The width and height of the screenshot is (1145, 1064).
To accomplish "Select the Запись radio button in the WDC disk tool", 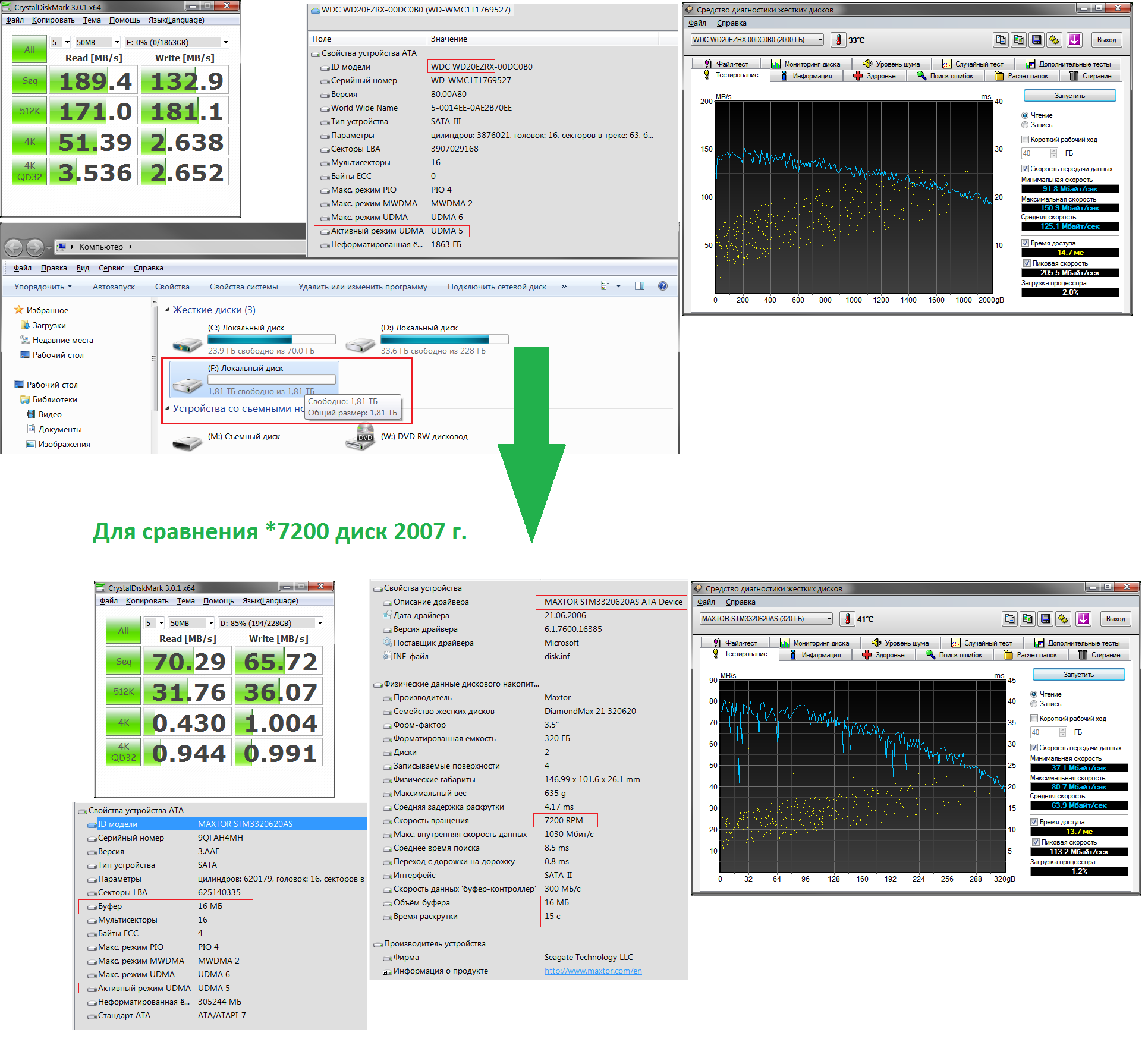I will click(1025, 125).
